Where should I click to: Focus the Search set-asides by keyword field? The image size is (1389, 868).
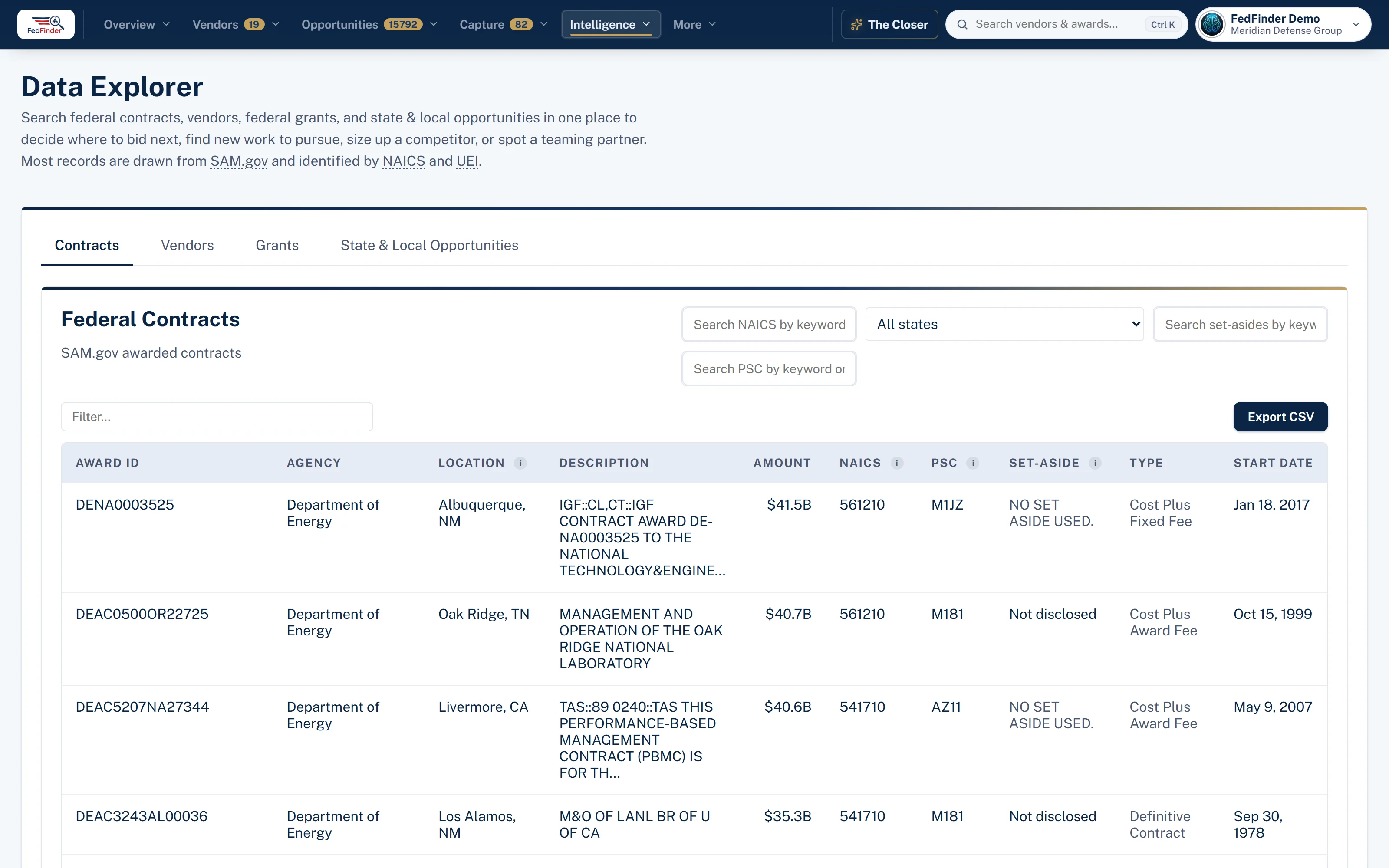point(1241,324)
